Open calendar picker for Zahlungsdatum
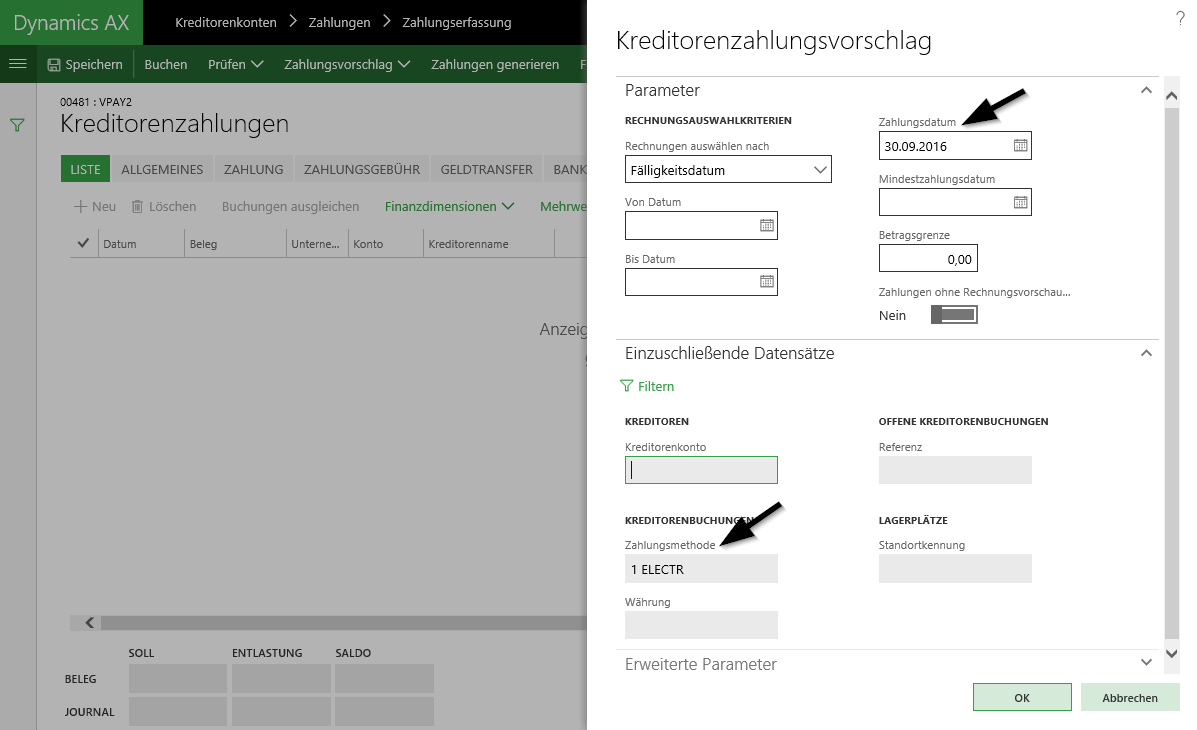The image size is (1197, 730). coord(1020,146)
